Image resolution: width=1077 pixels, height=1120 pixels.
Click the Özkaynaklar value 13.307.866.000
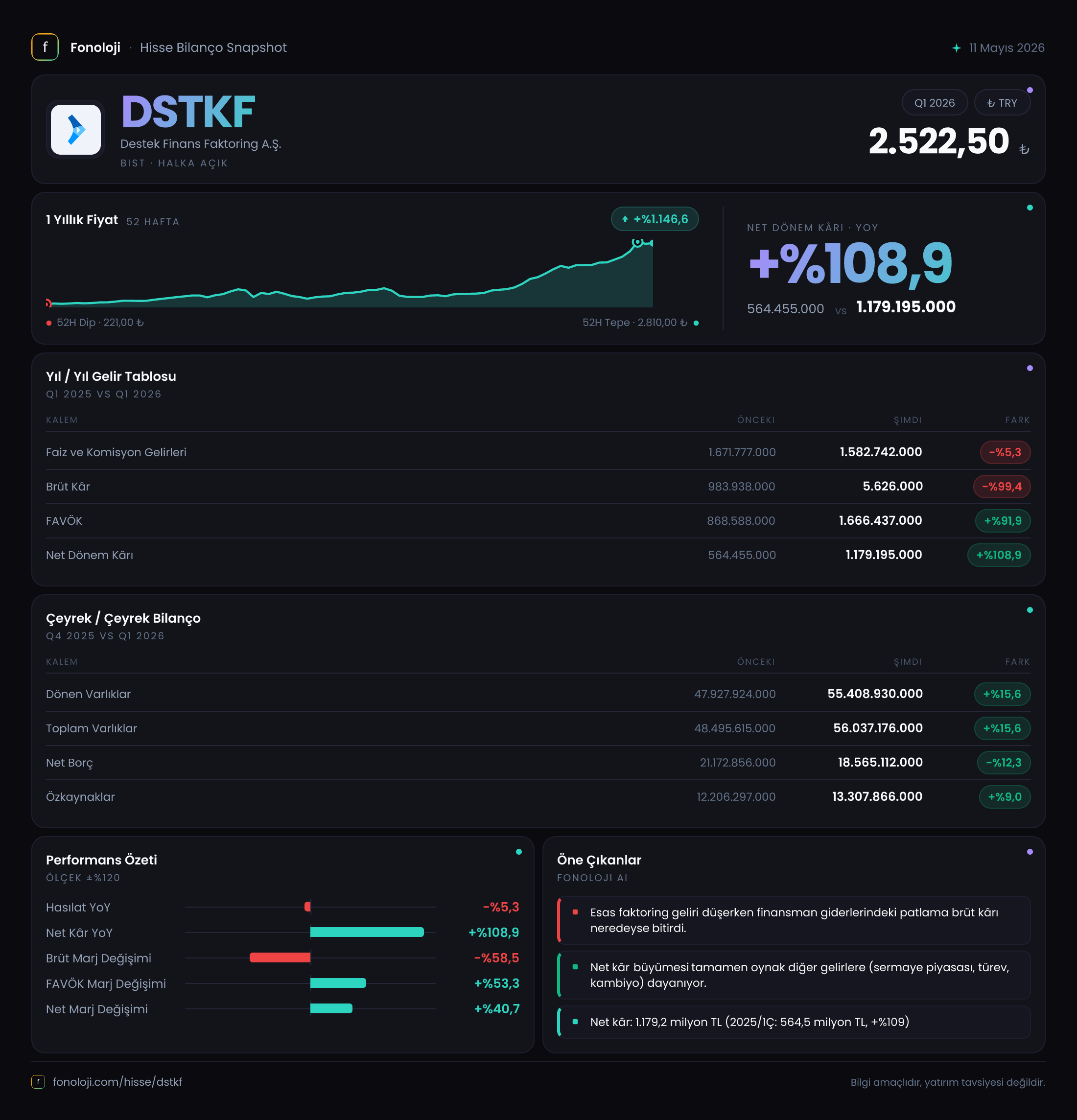click(877, 797)
